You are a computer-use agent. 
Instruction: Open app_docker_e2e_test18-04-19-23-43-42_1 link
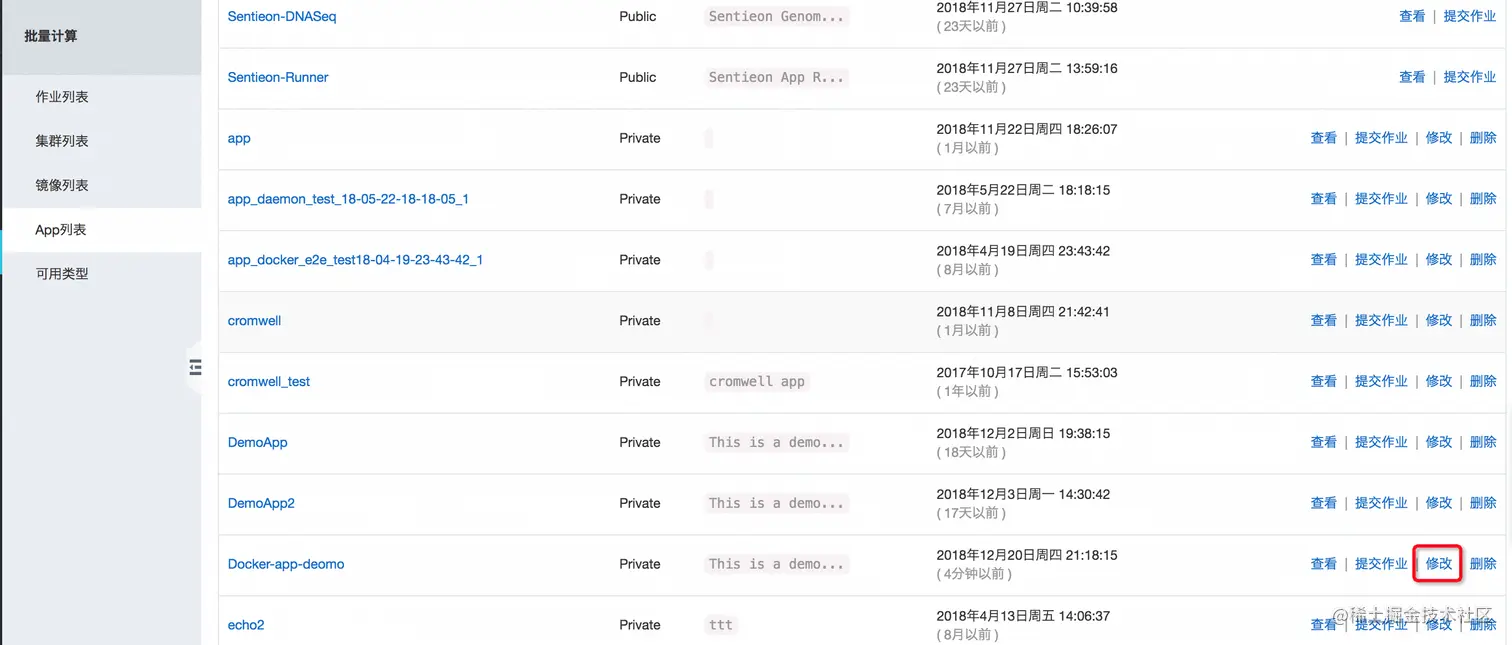click(355, 260)
